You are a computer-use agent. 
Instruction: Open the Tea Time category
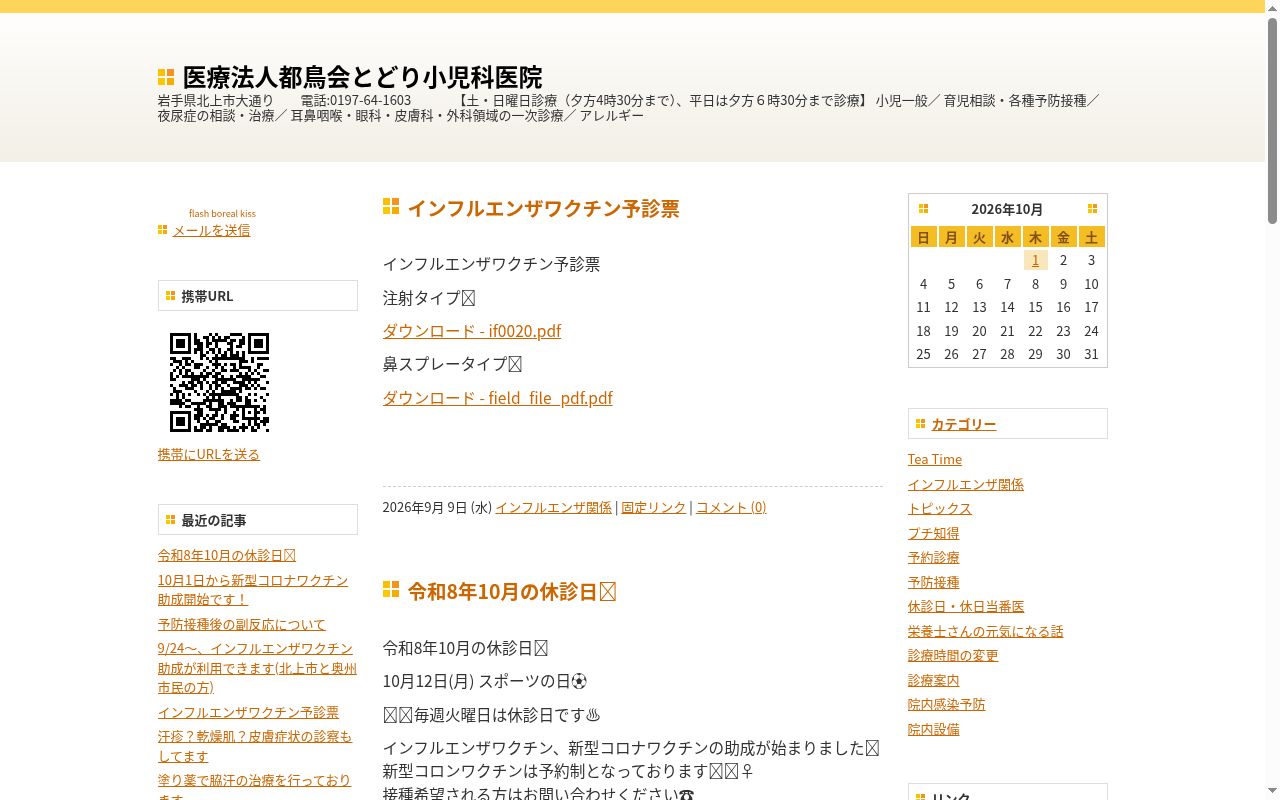tap(935, 459)
